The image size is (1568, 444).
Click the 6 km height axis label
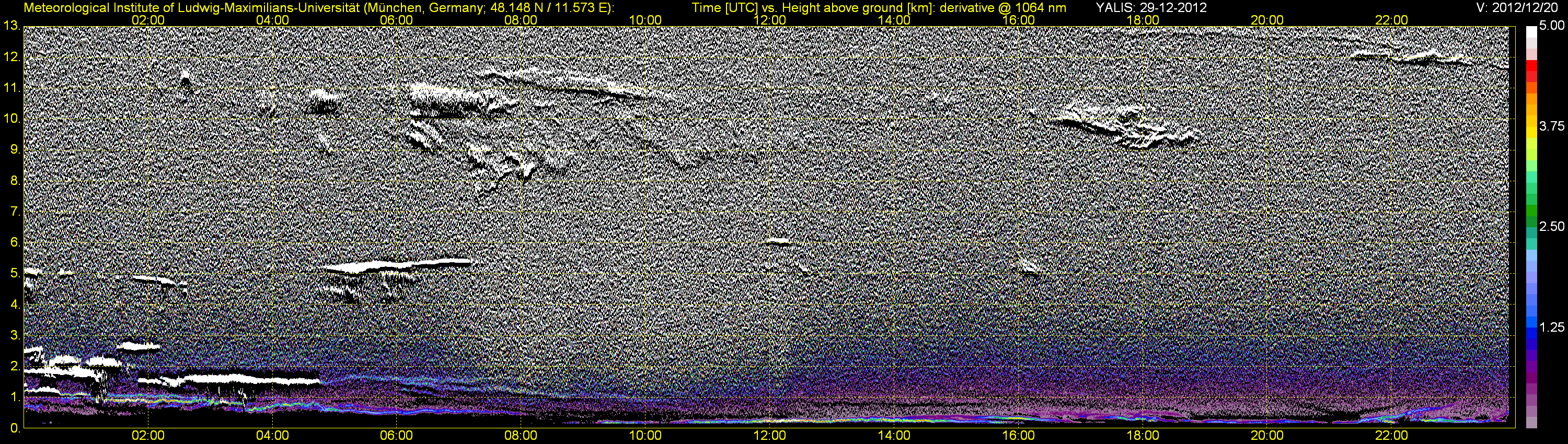click(x=15, y=243)
